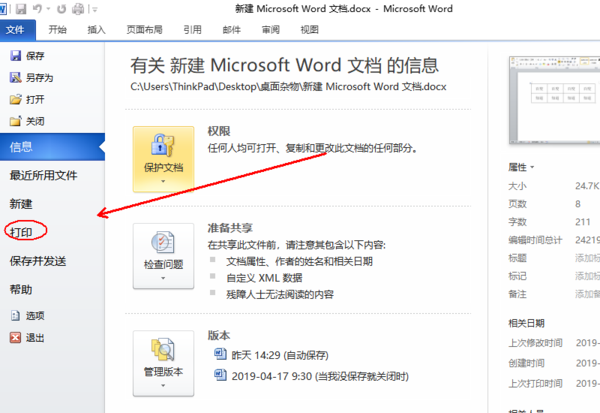Switch to the 视图 ribbon tab
Screen dimensions: 600x413
(310, 29)
